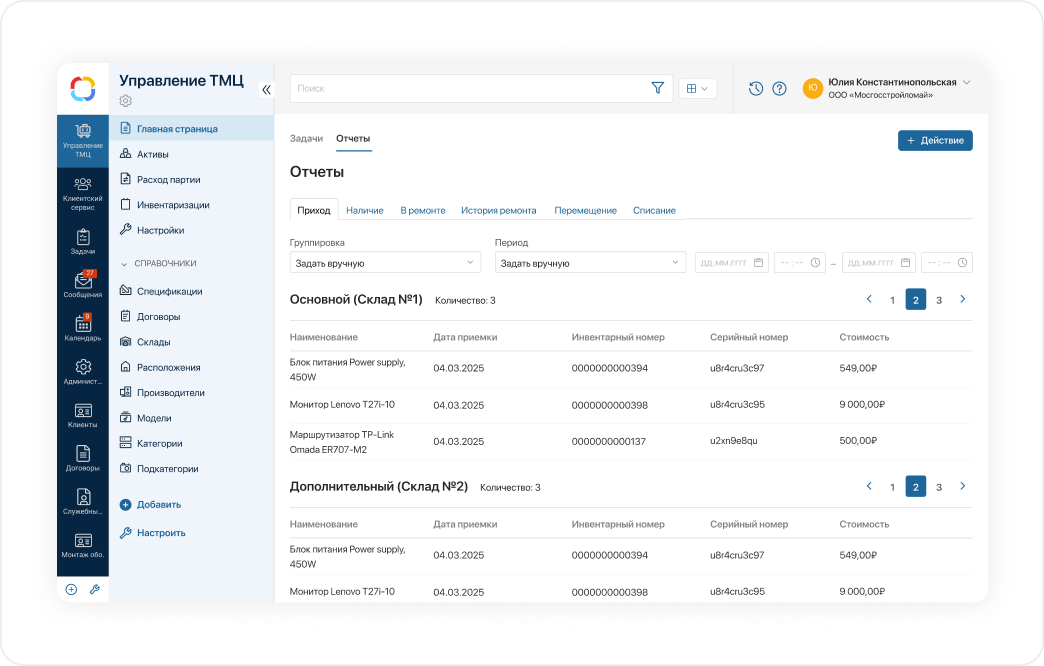The image size is (1044, 666).
Task: Switch to the Наличие report tab
Action: tap(365, 210)
